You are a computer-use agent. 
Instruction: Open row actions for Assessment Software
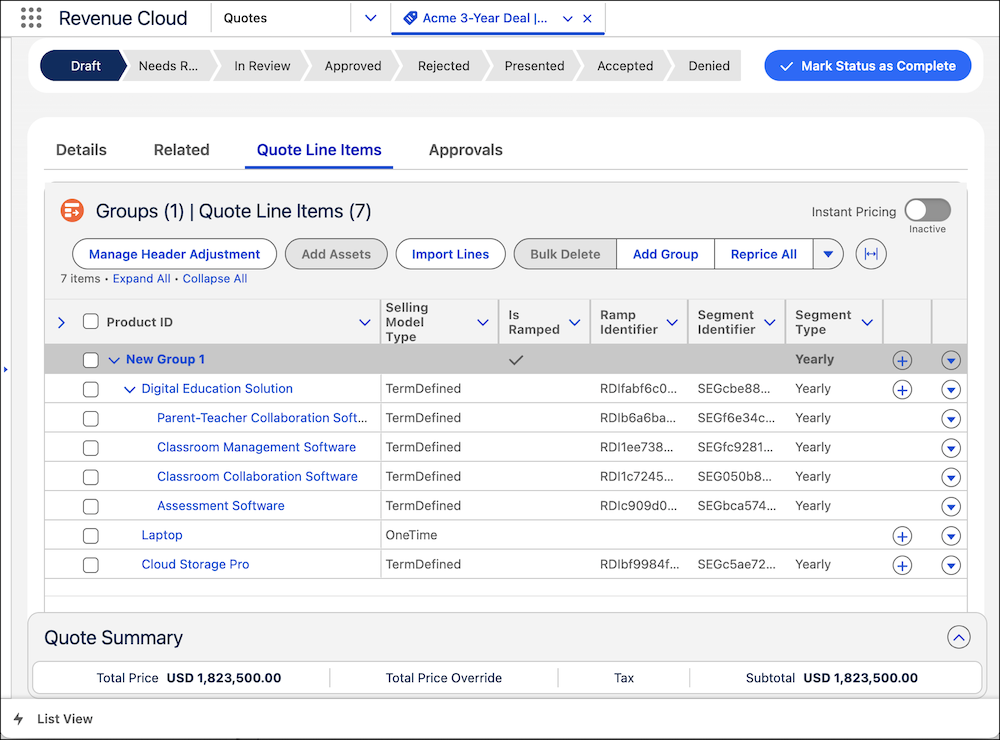[x=951, y=507]
